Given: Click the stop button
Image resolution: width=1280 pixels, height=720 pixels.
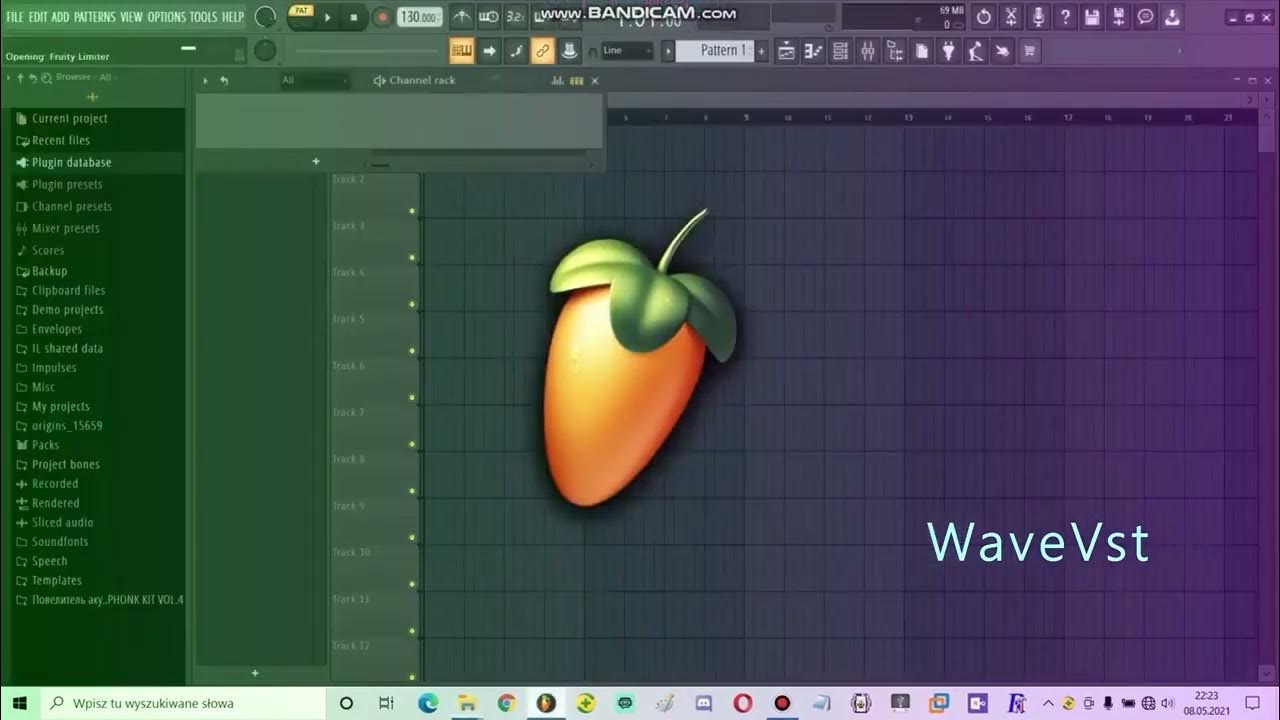Looking at the screenshot, I should coord(354,17).
